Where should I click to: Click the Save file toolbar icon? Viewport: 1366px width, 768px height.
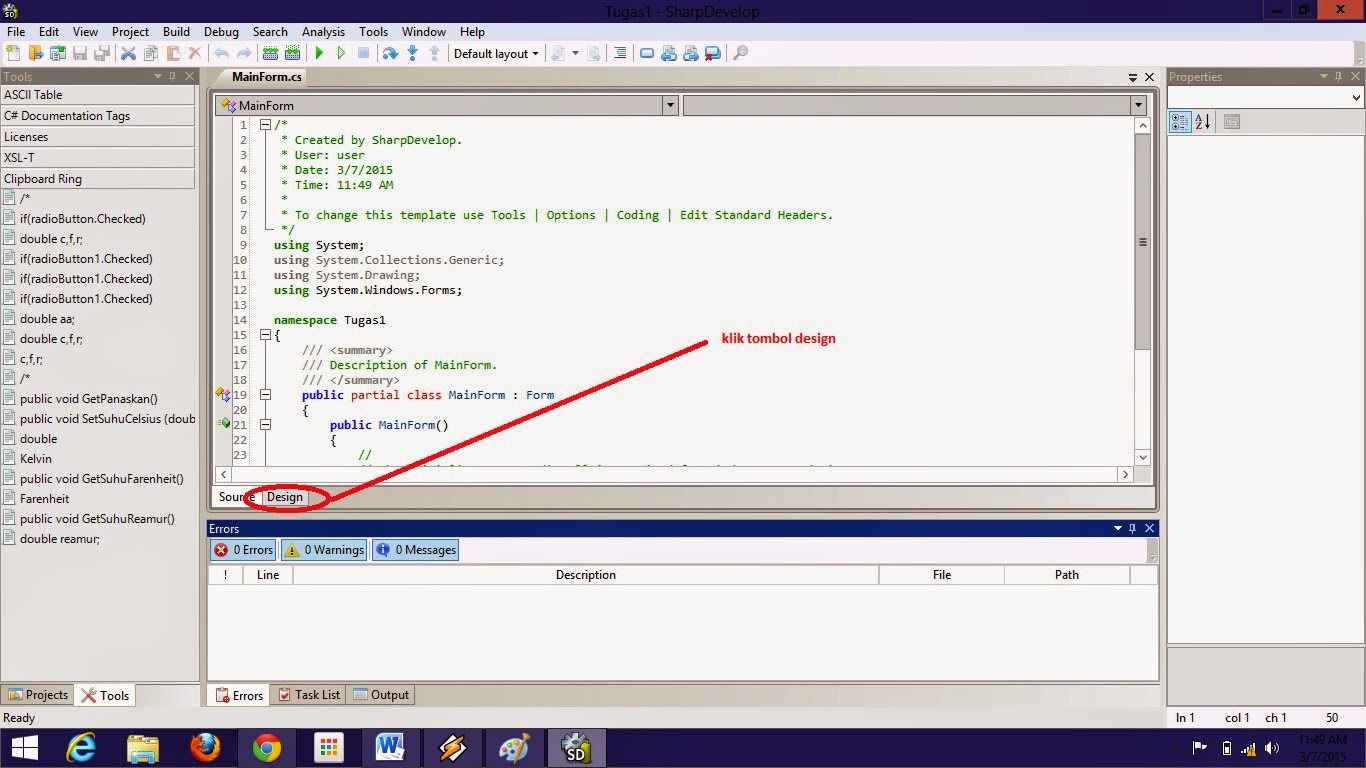tap(80, 53)
